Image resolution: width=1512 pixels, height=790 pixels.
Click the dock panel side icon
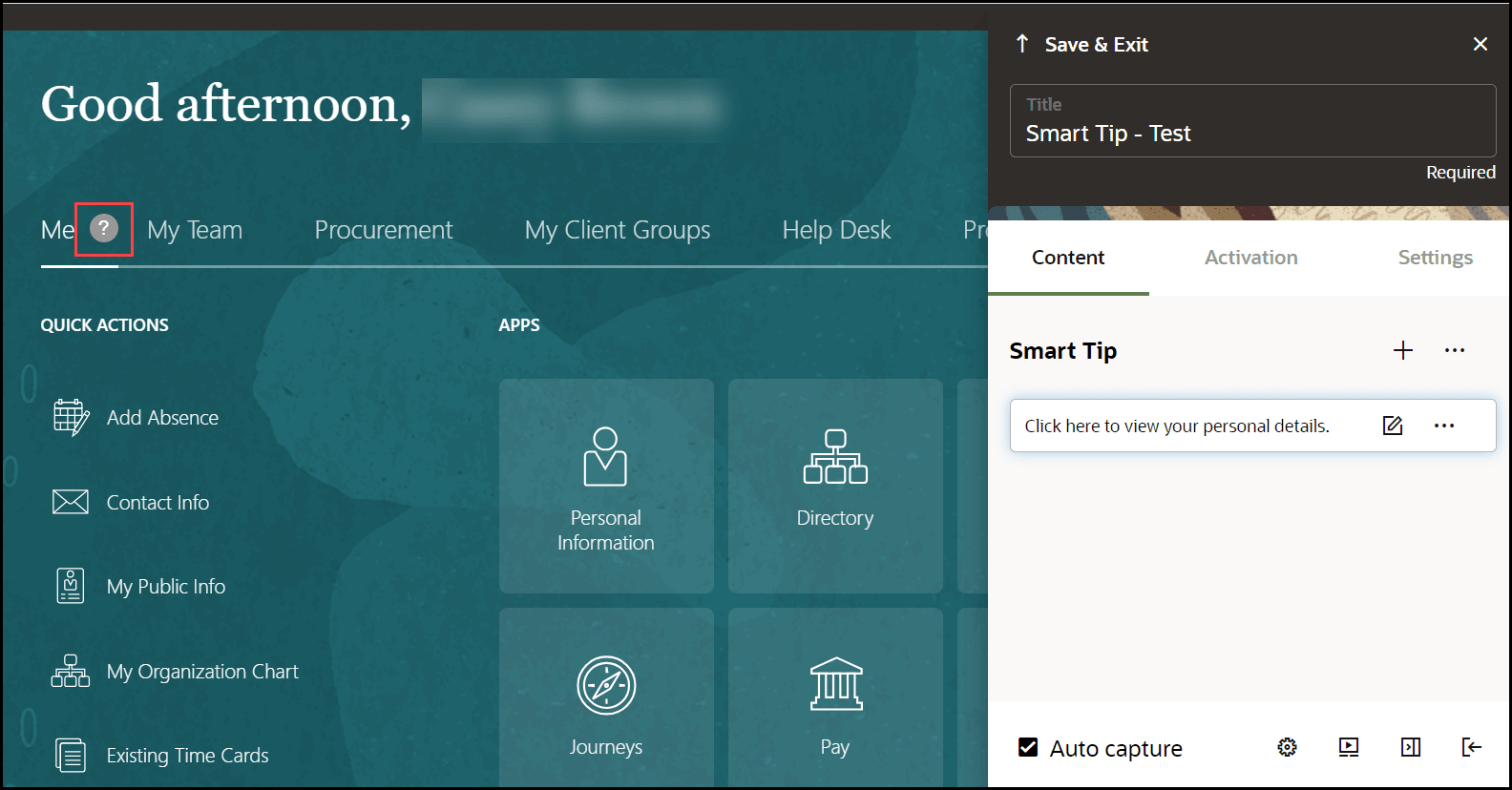click(x=1411, y=747)
